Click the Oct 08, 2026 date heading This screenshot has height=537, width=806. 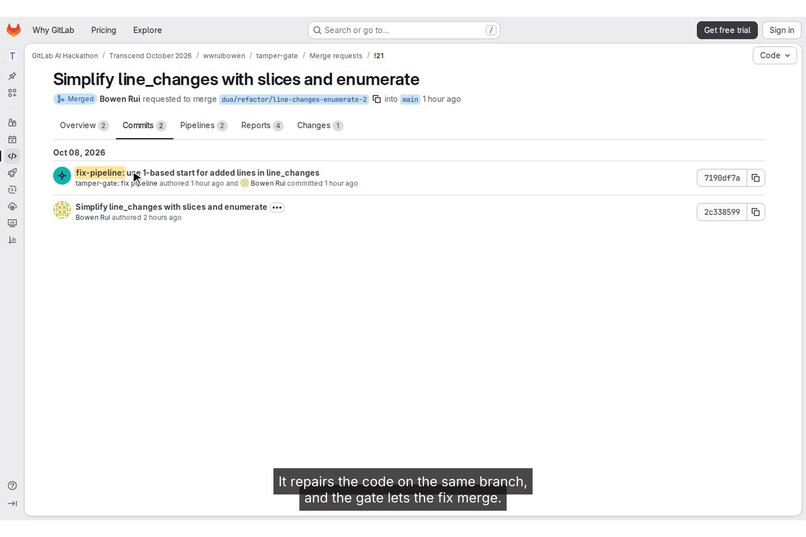pos(79,153)
